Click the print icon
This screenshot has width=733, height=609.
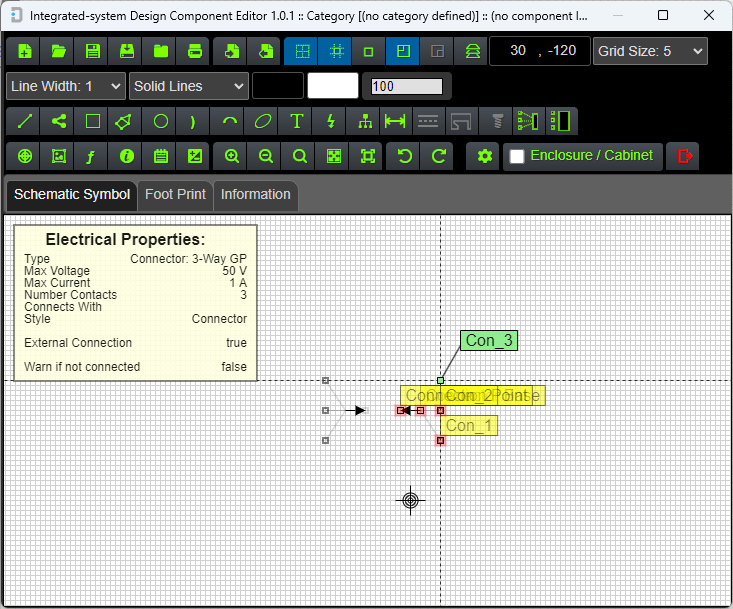[x=195, y=51]
